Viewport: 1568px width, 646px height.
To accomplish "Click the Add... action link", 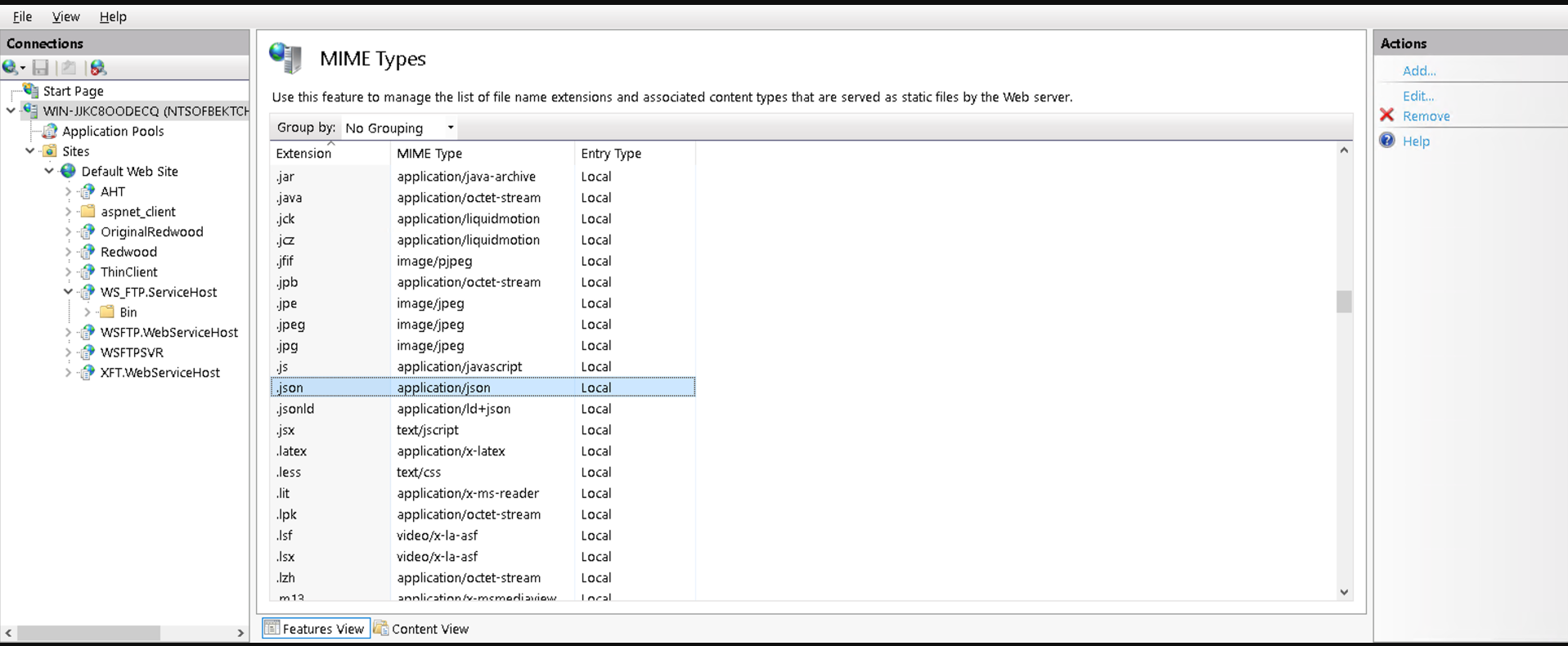I will point(1419,70).
